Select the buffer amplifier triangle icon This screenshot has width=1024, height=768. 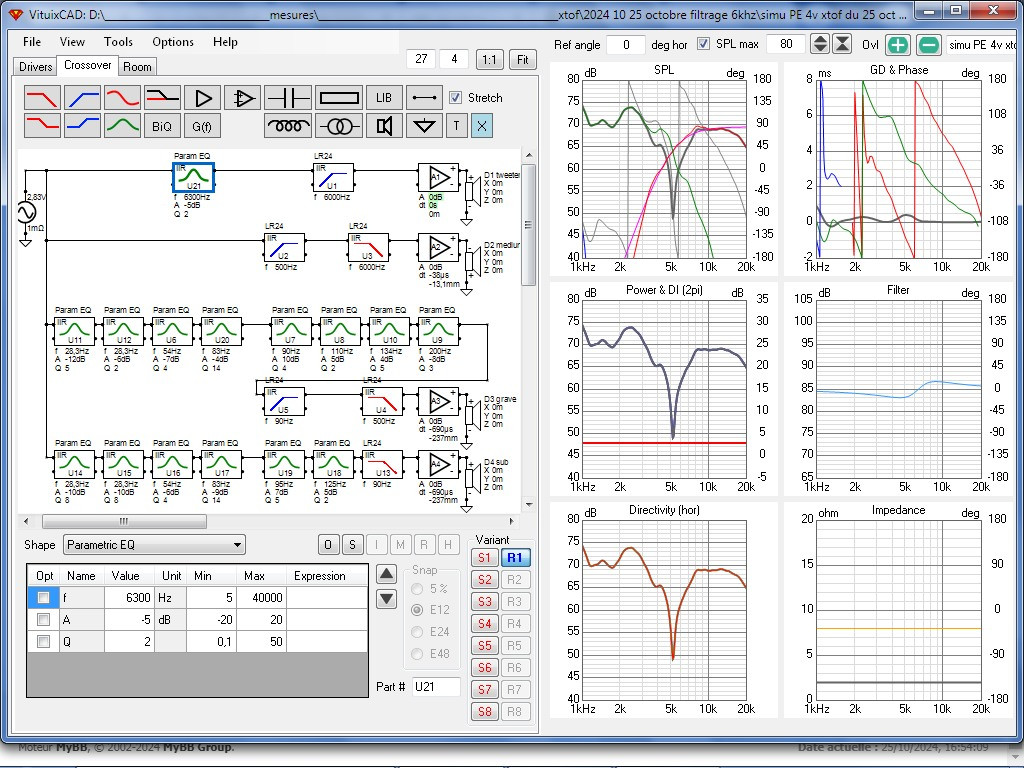(x=203, y=98)
